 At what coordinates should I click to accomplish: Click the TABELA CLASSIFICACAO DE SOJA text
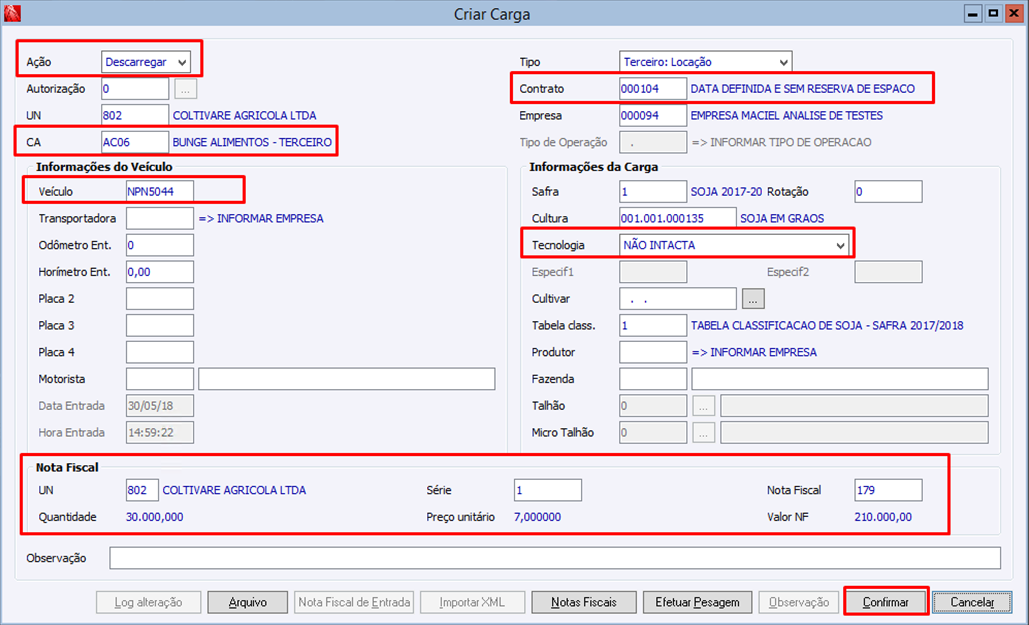(x=827, y=326)
